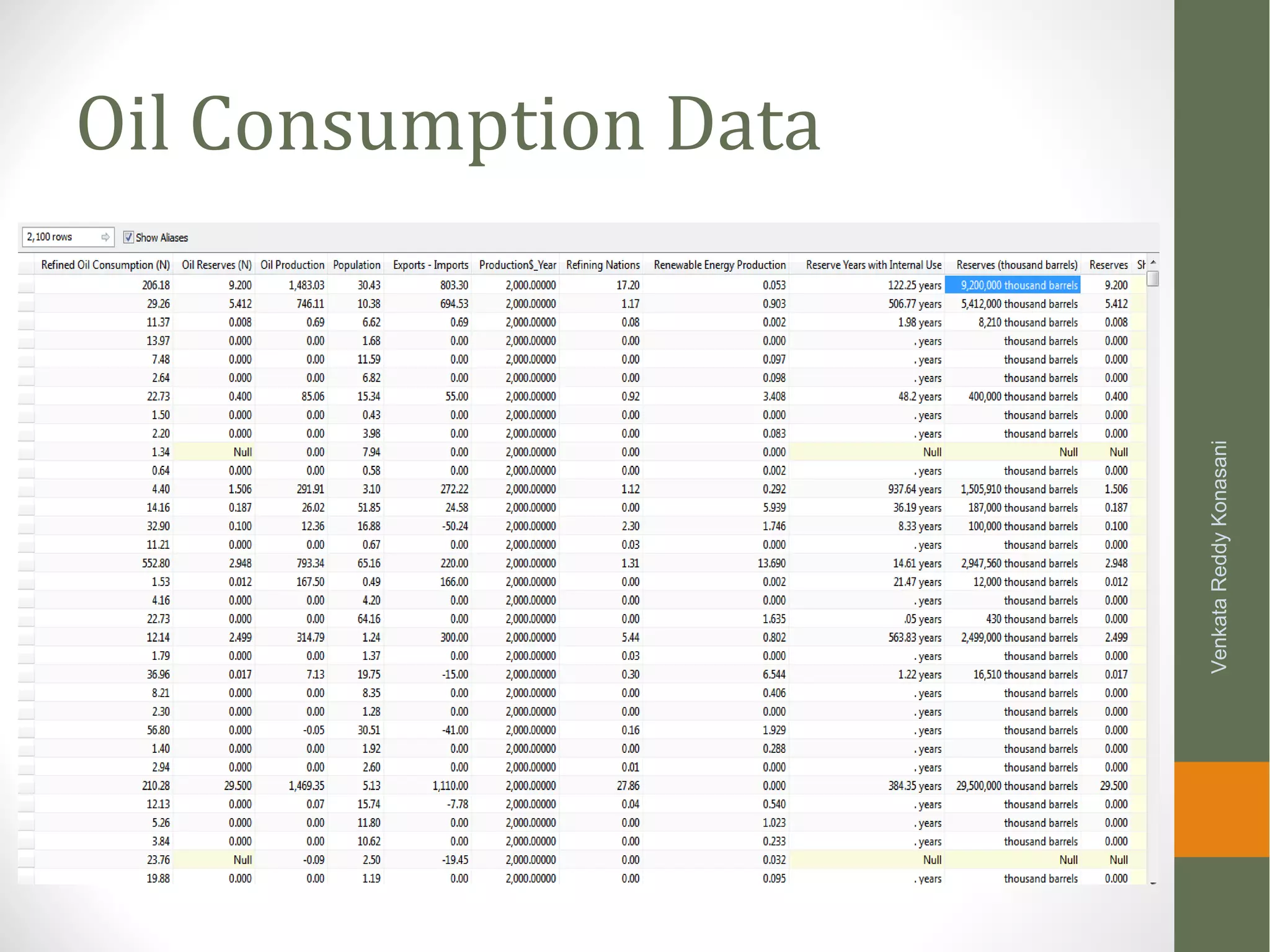Click the Oil Production column header
The width and height of the screenshot is (1270, 952).
(291, 265)
